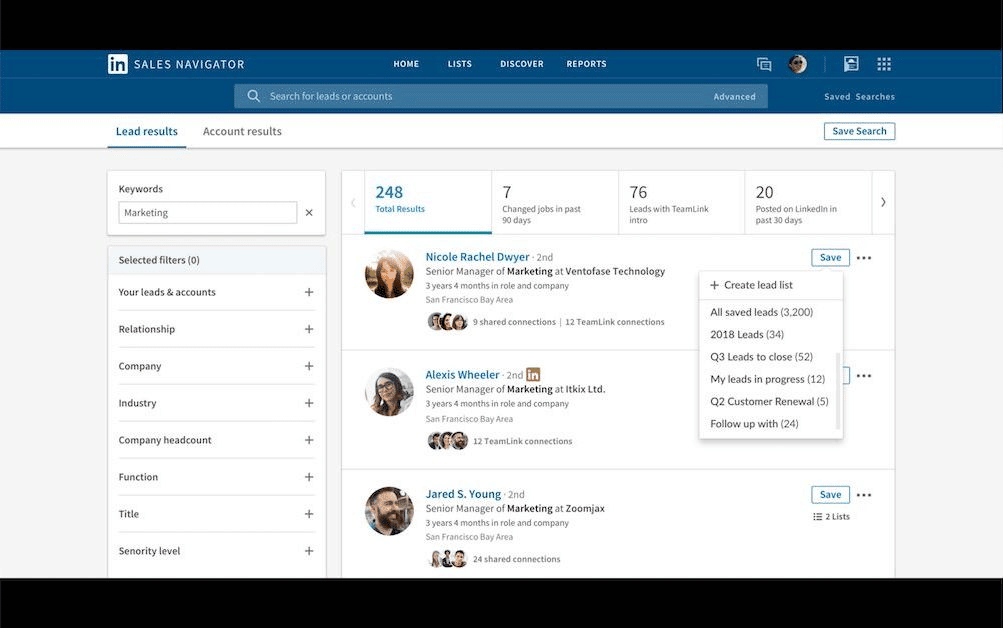
Task: Open the REPORTS menu item
Action: [587, 64]
